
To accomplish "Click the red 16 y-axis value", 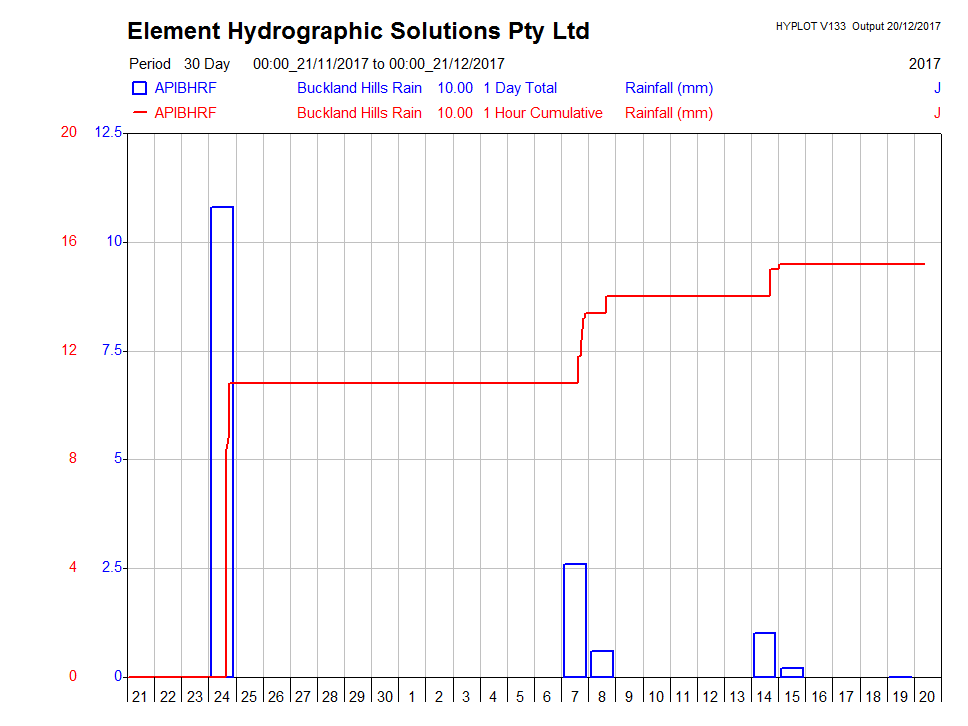I will pyautogui.click(x=69, y=241).
